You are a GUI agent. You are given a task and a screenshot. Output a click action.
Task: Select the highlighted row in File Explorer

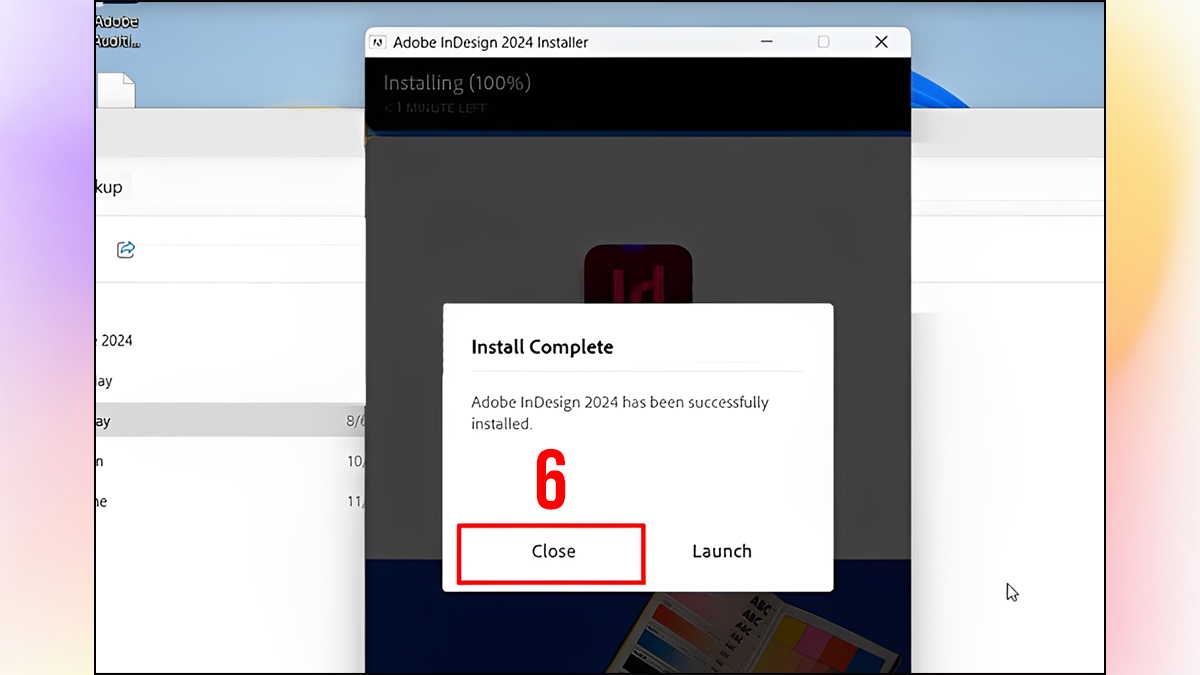(231, 421)
